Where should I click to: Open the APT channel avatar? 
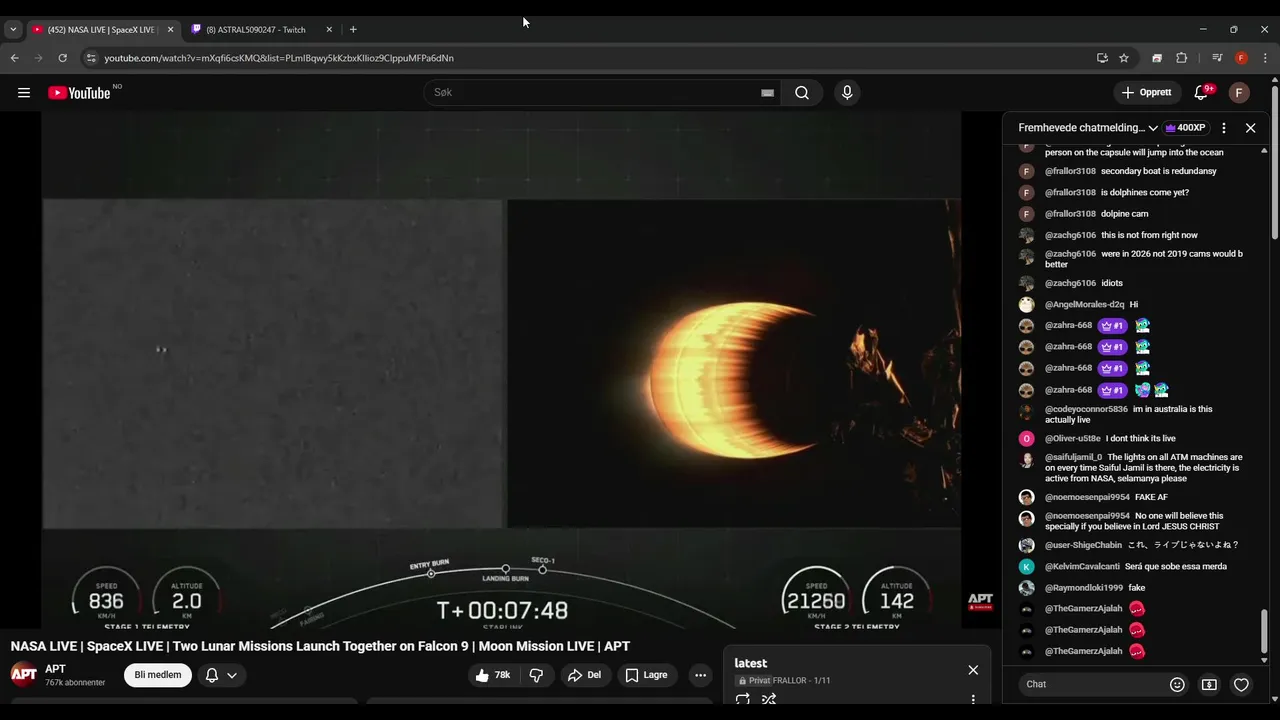pos(24,674)
